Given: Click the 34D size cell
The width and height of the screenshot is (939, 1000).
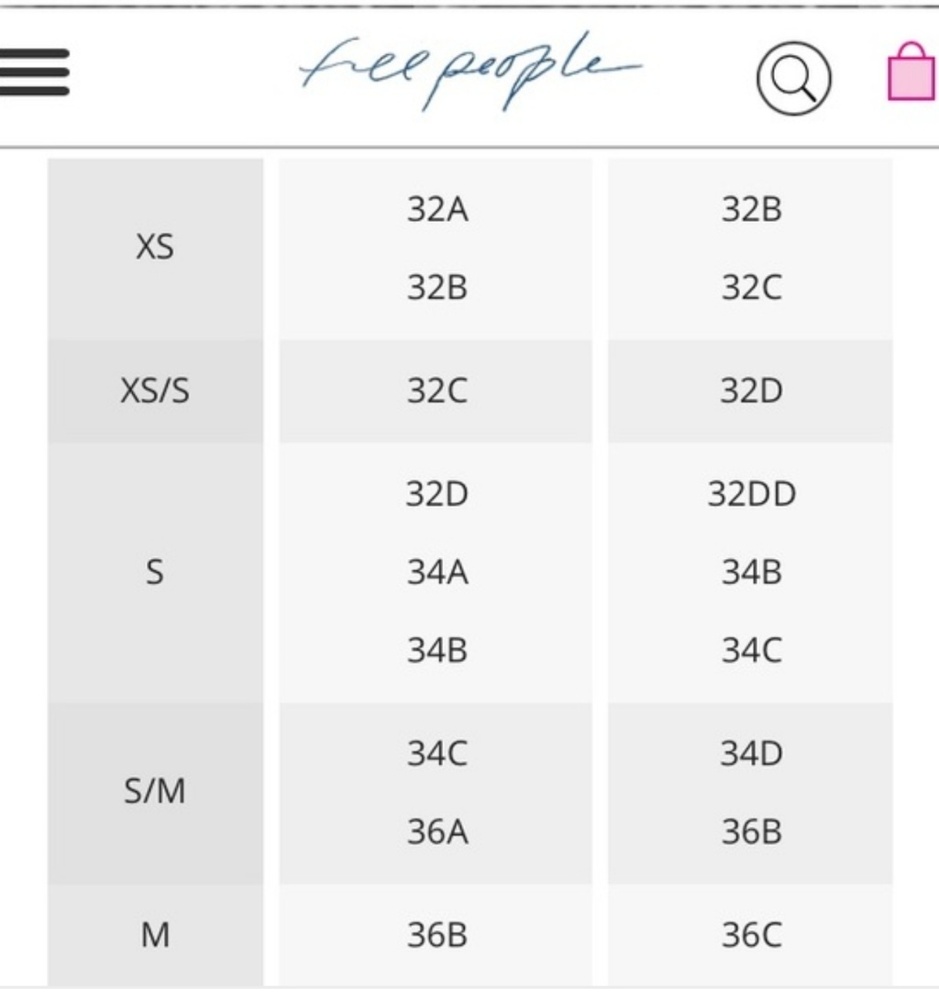Looking at the screenshot, I should click(751, 754).
